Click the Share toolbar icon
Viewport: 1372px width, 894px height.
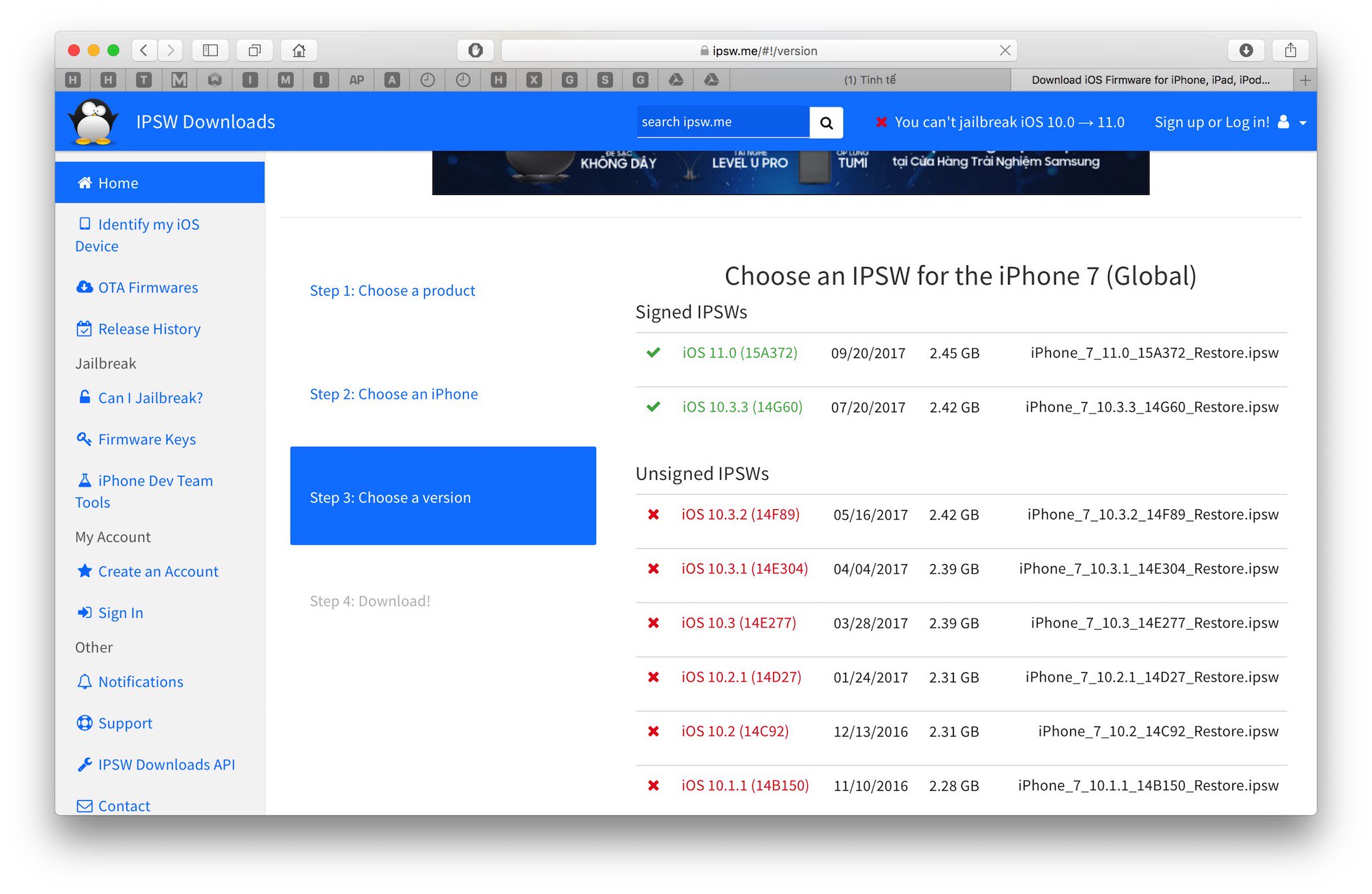(1290, 50)
